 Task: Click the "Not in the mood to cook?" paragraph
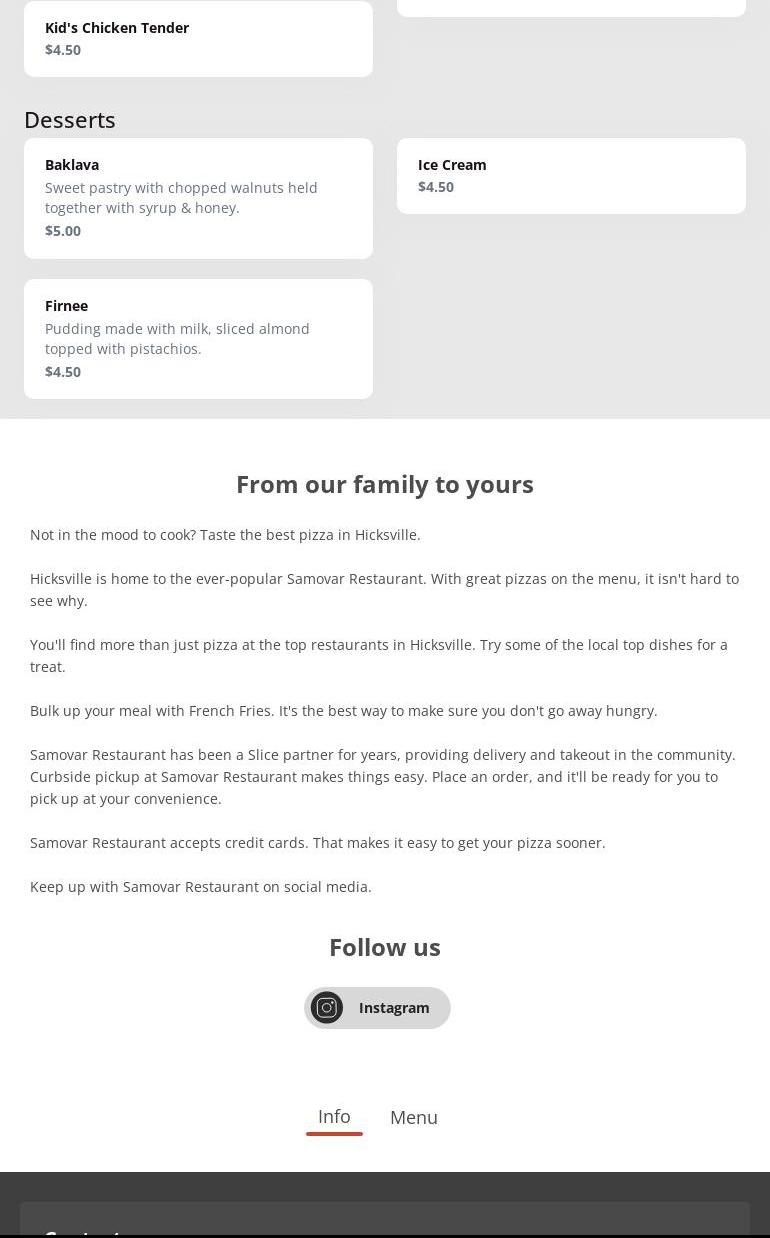coord(225,535)
